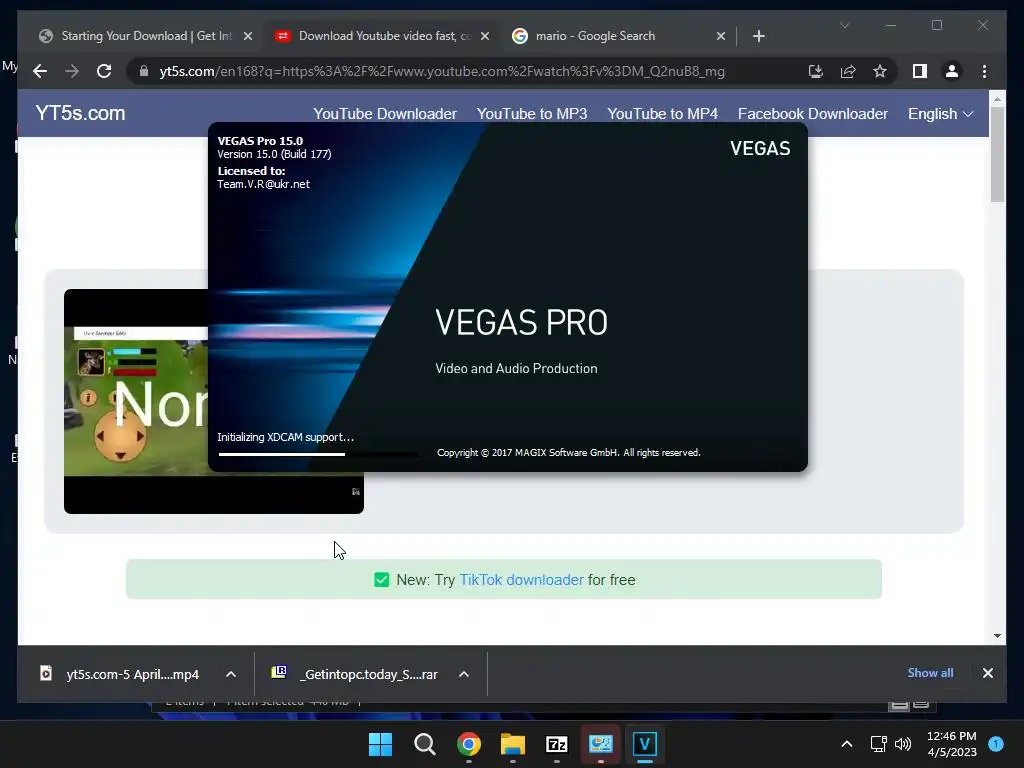Click the install app icon in address bar
This screenshot has height=768, width=1024.
click(816, 71)
